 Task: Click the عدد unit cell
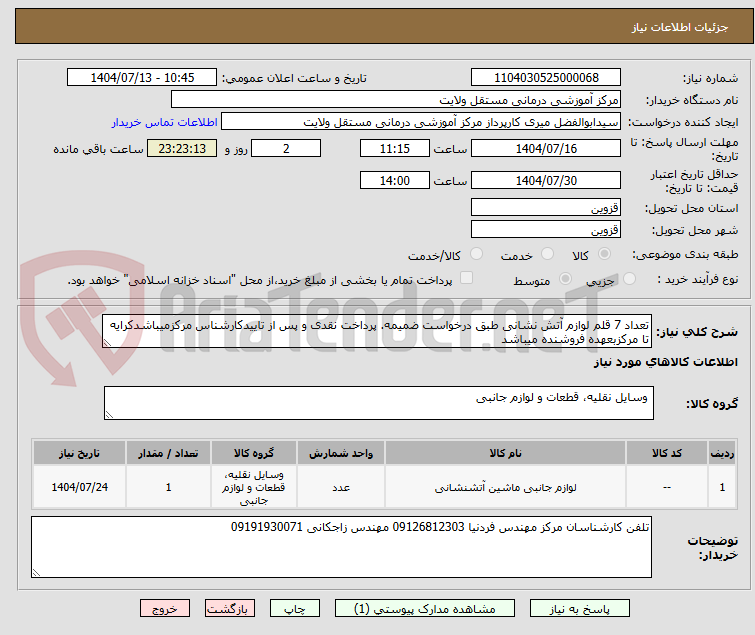pyautogui.click(x=341, y=487)
